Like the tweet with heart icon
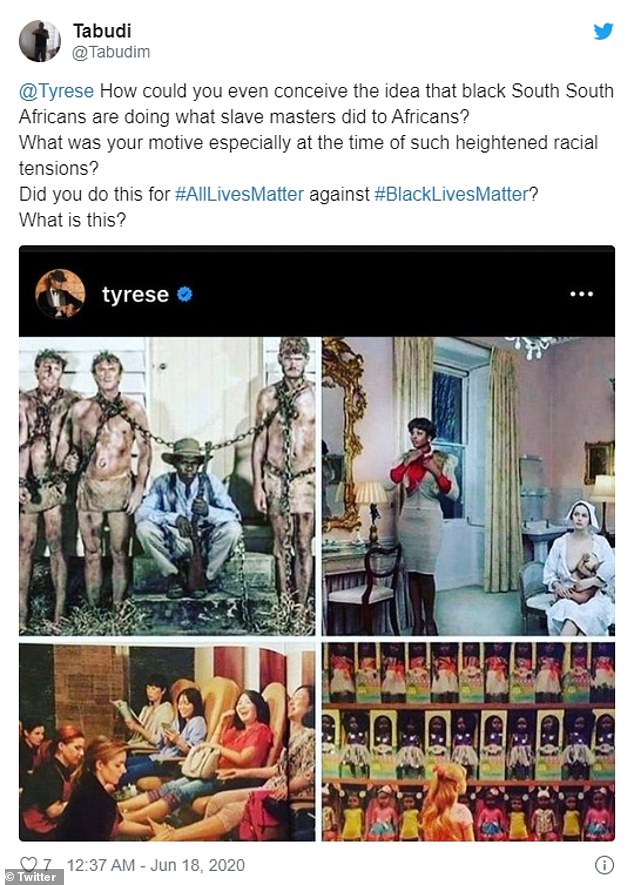This screenshot has width=634, height=885. pyautogui.click(x=28, y=864)
